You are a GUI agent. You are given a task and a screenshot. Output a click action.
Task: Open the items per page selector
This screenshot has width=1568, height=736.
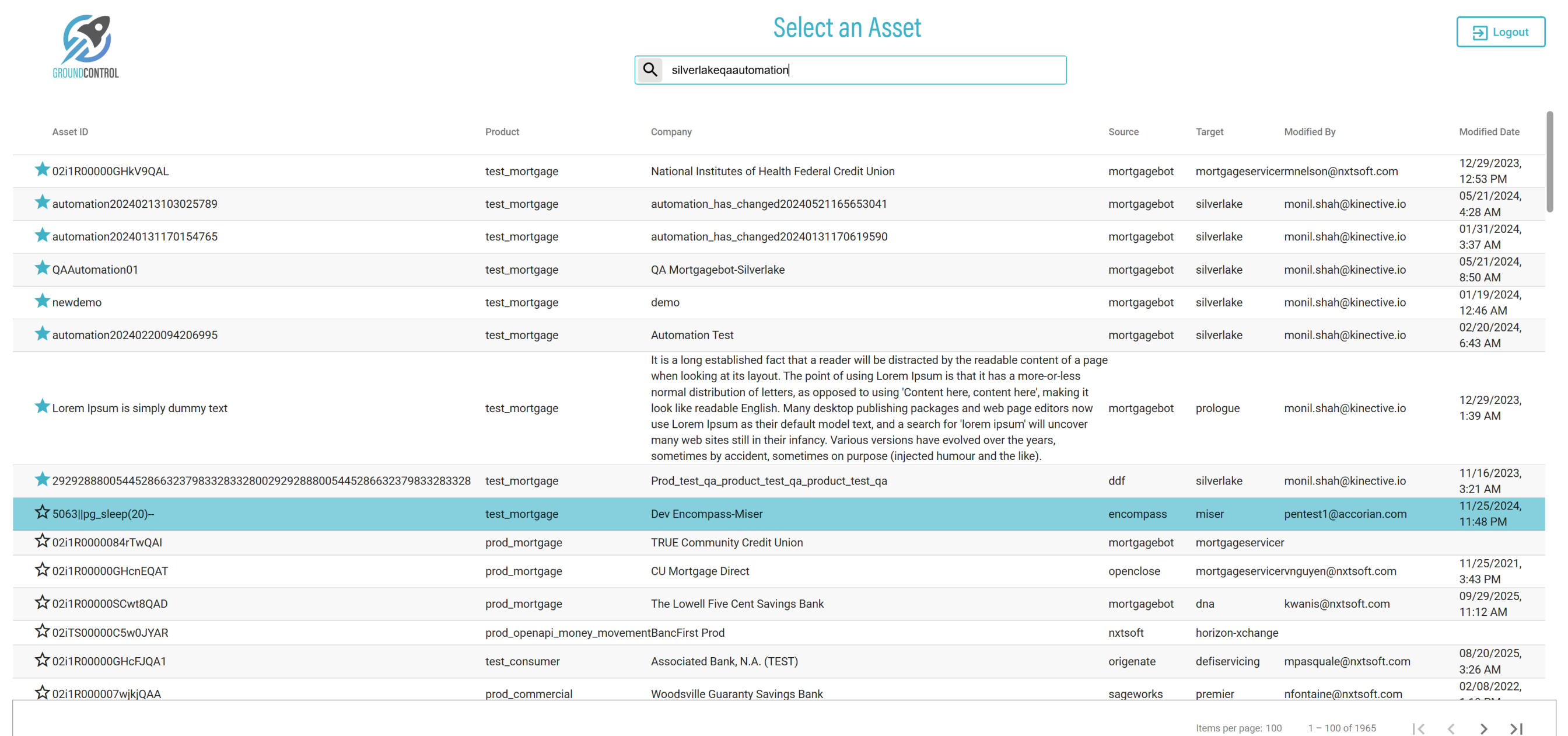(1273, 728)
